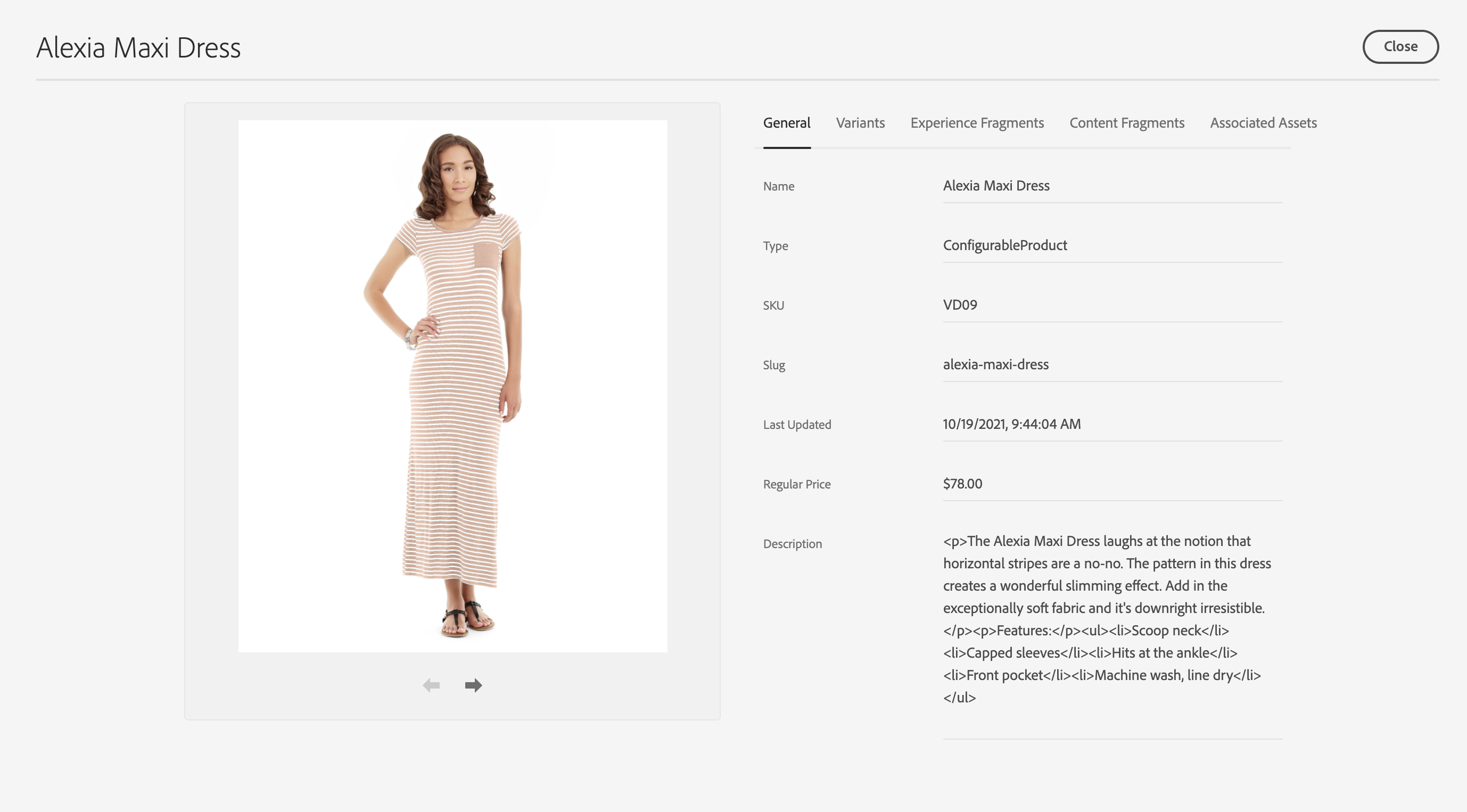The image size is (1467, 812).
Task: Click the Alexia Maxi Dress page title
Action: [138, 48]
